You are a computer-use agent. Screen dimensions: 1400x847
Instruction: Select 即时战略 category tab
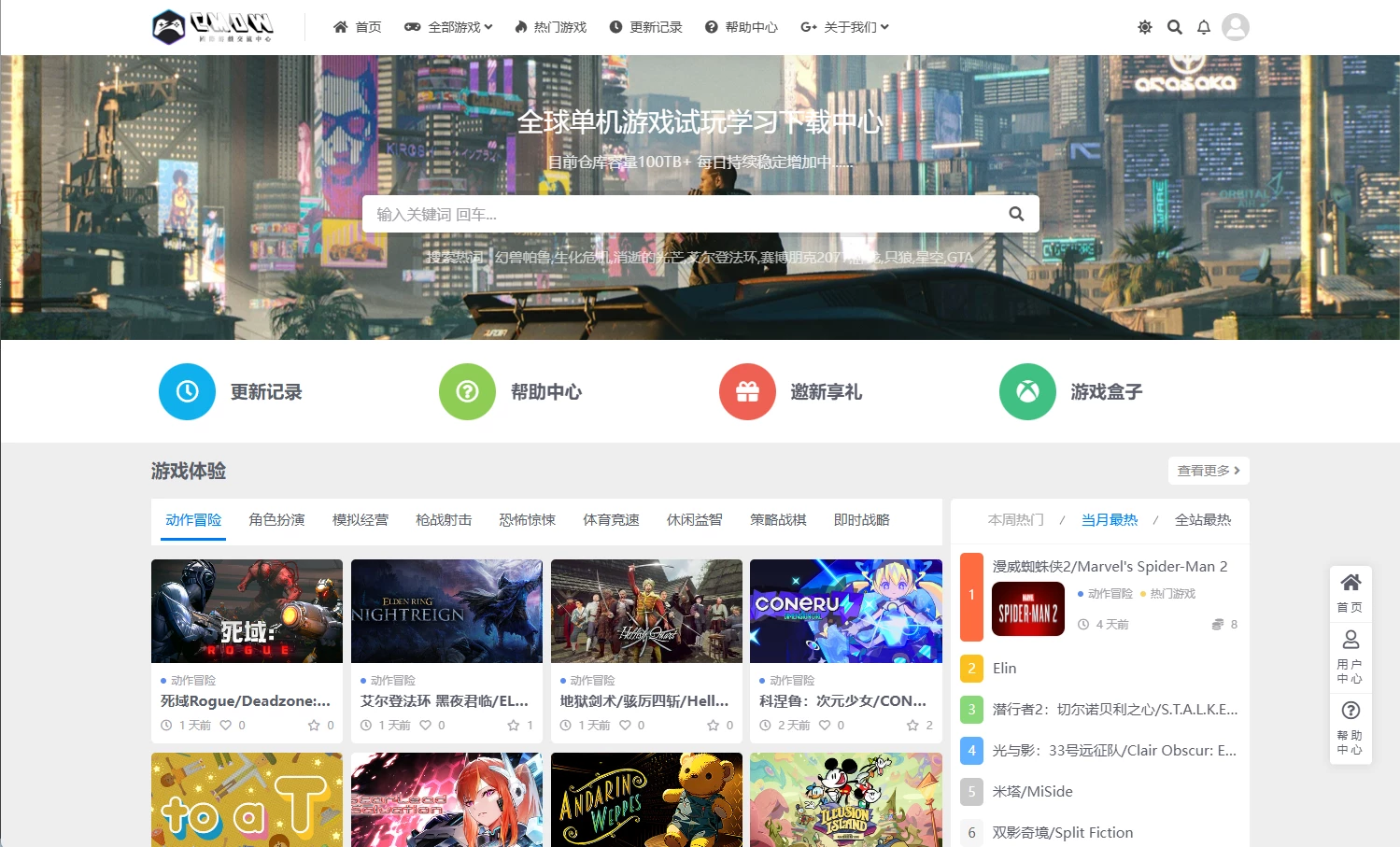tap(862, 519)
